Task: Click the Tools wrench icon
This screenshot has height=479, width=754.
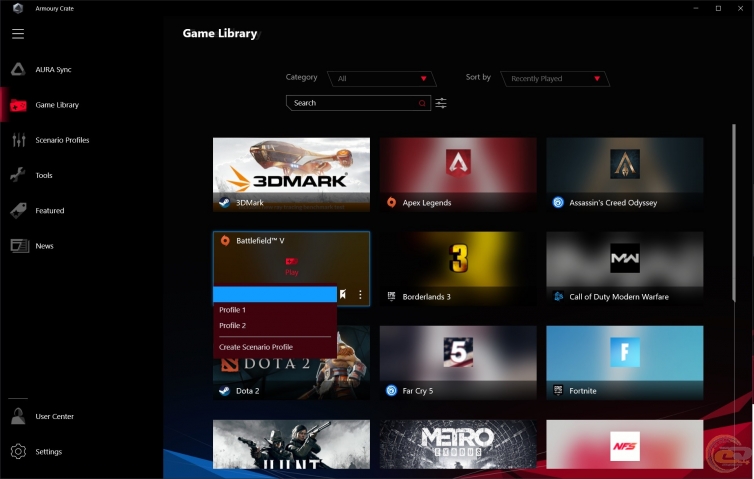Action: (18, 175)
